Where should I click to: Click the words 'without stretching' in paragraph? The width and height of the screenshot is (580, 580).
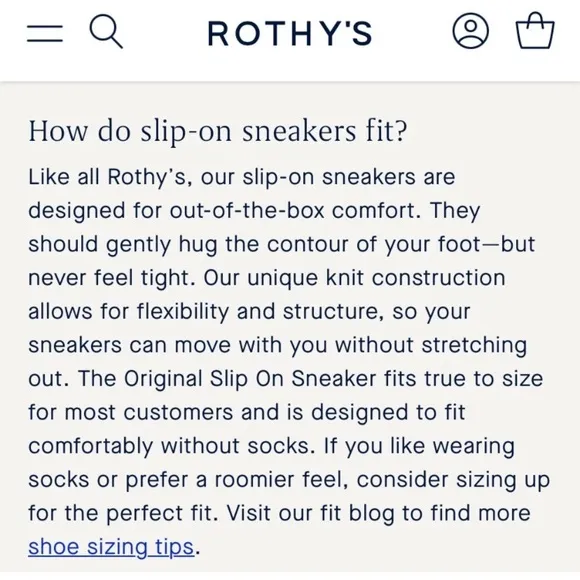click(x=431, y=345)
